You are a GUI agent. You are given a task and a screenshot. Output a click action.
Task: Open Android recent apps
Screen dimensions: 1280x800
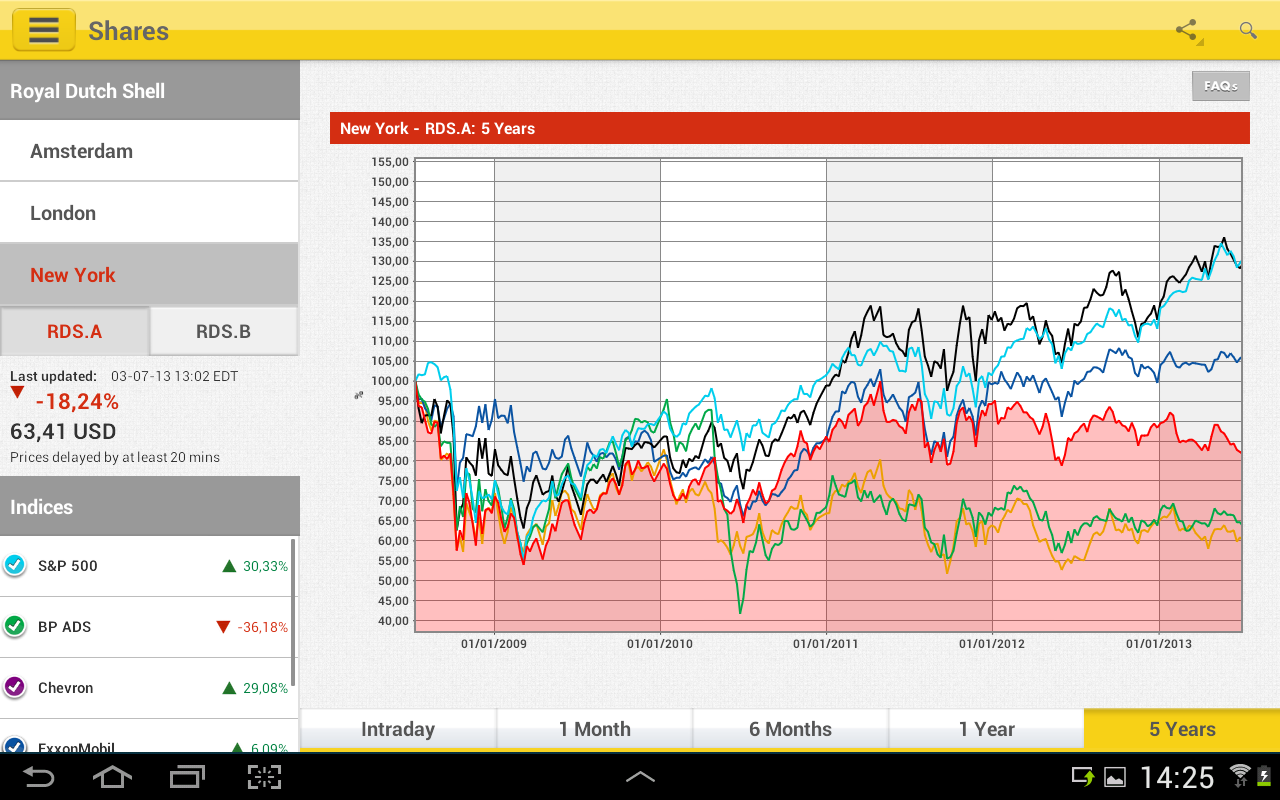point(187,777)
